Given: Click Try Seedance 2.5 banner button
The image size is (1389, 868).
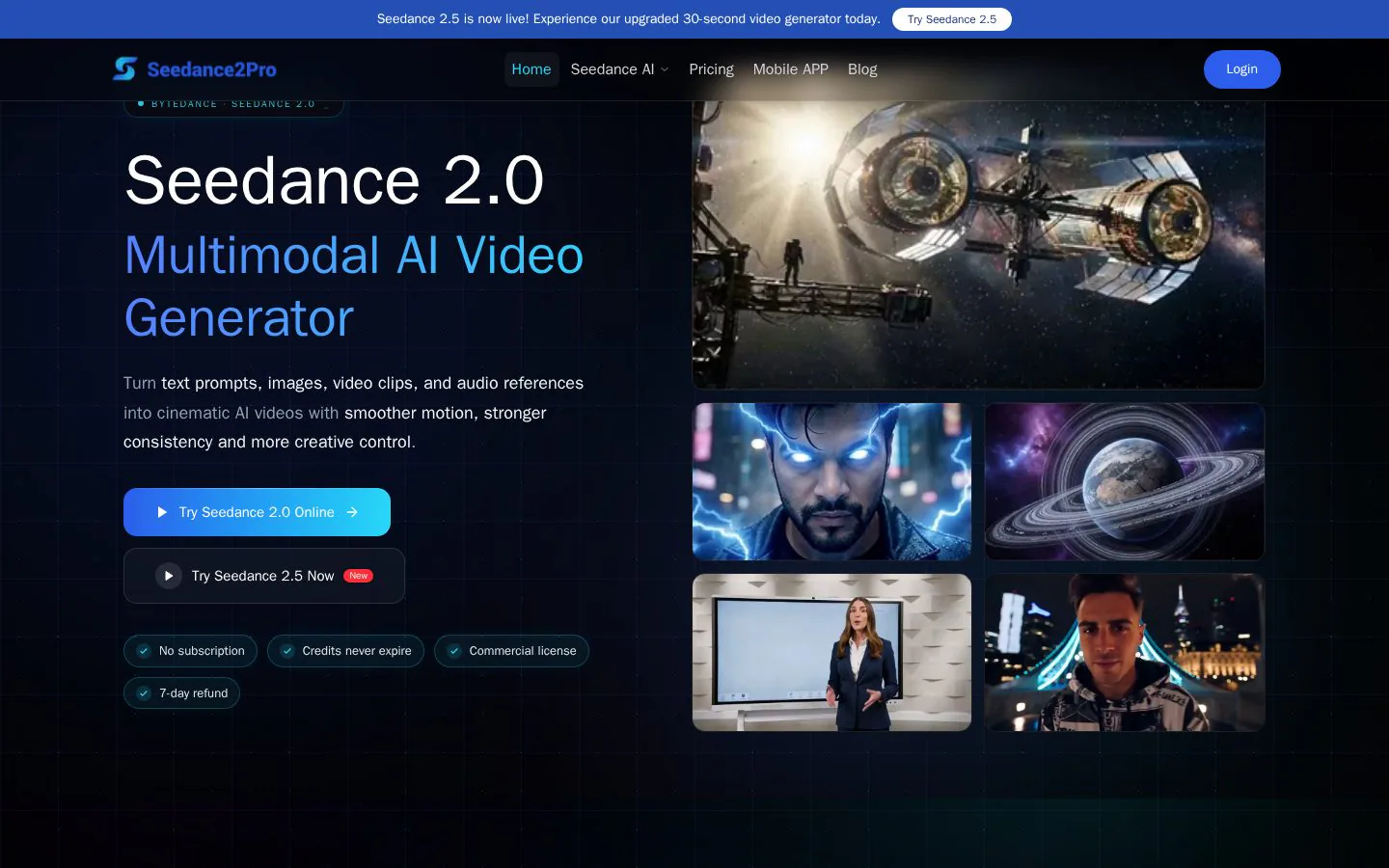Looking at the screenshot, I should click(951, 19).
